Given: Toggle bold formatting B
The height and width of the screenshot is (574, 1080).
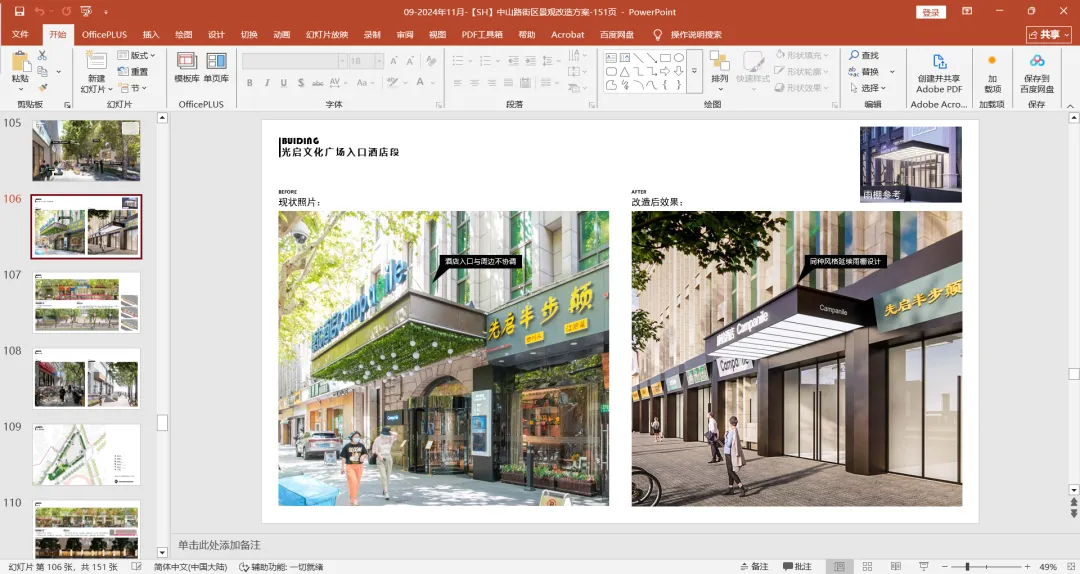Looking at the screenshot, I should click(249, 83).
